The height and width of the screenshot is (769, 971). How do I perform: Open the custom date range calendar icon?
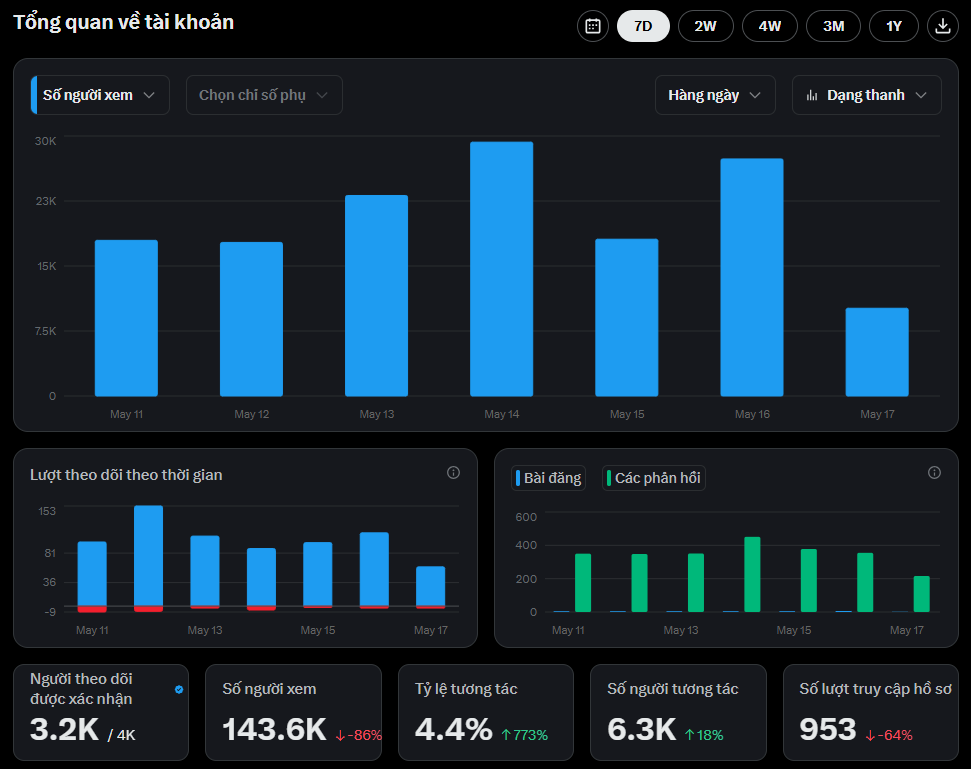593,26
